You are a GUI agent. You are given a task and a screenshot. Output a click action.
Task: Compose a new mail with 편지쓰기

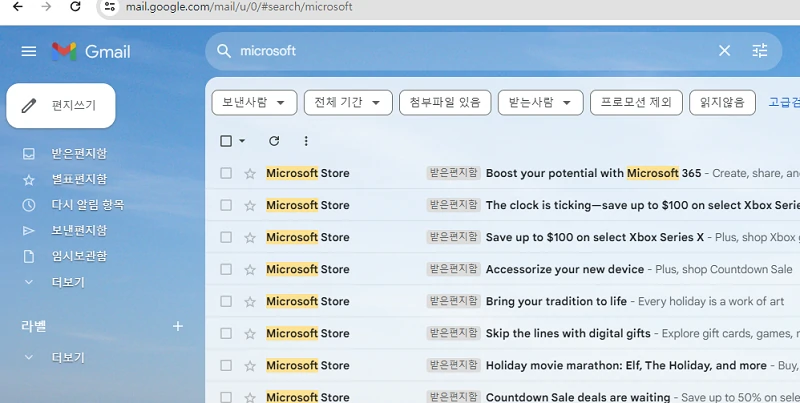(x=61, y=106)
